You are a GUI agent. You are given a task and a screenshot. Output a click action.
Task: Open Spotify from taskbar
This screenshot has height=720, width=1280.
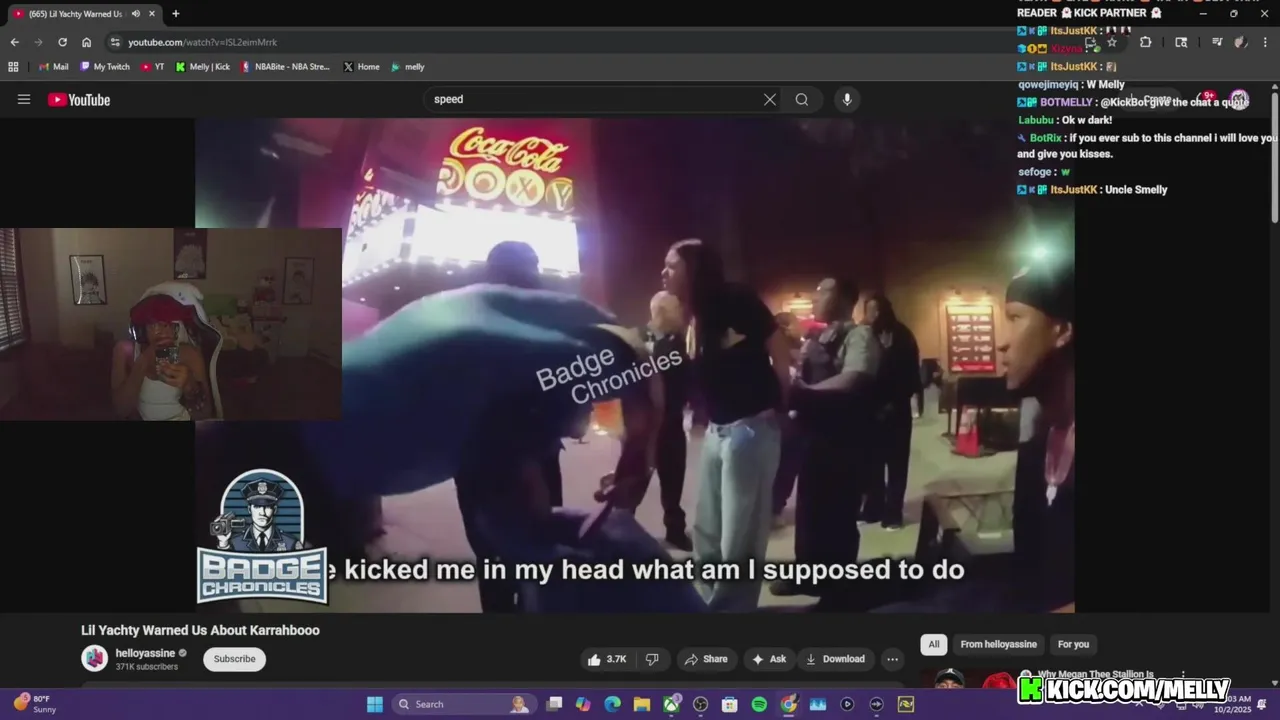point(759,704)
